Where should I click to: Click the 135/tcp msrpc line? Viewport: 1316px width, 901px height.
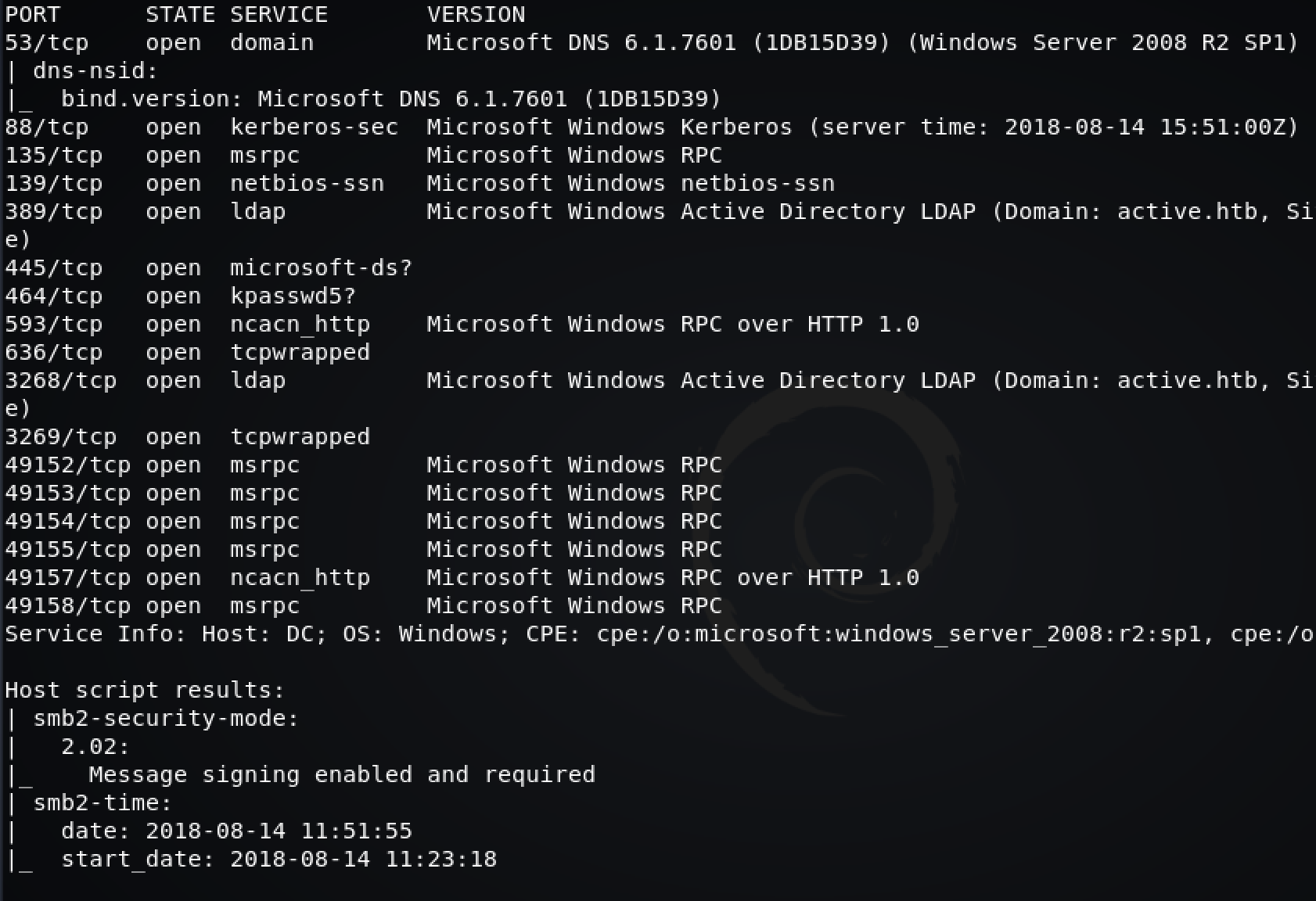[x=363, y=156]
